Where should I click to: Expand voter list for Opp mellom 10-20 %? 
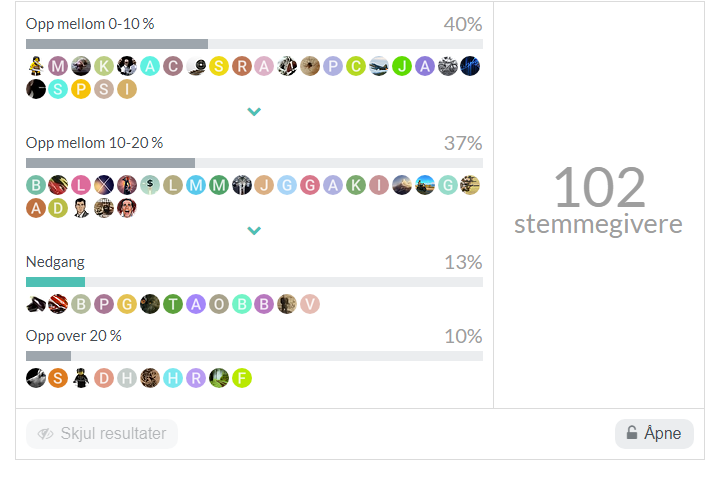point(254,231)
